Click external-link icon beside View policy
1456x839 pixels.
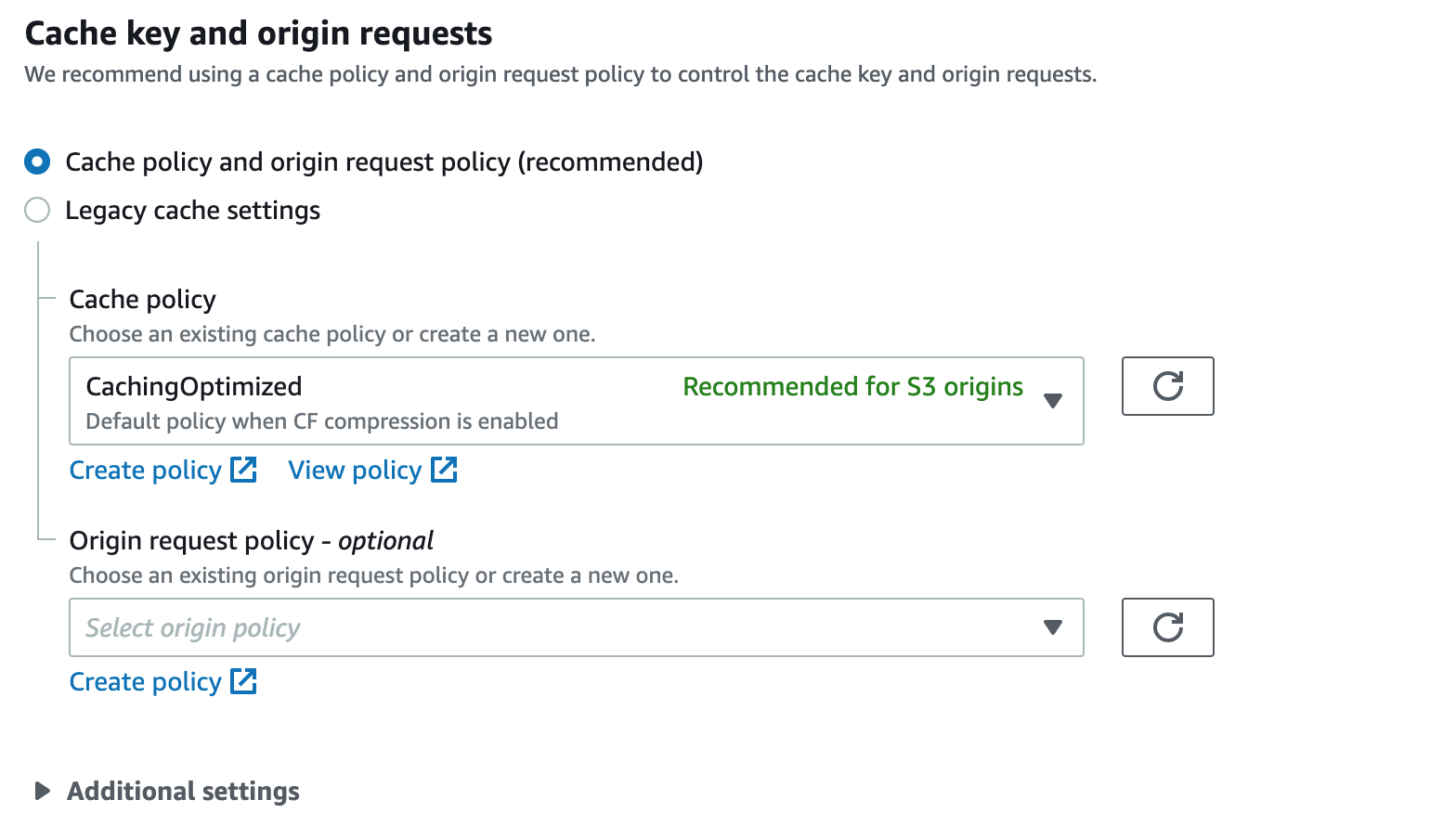pyautogui.click(x=444, y=470)
